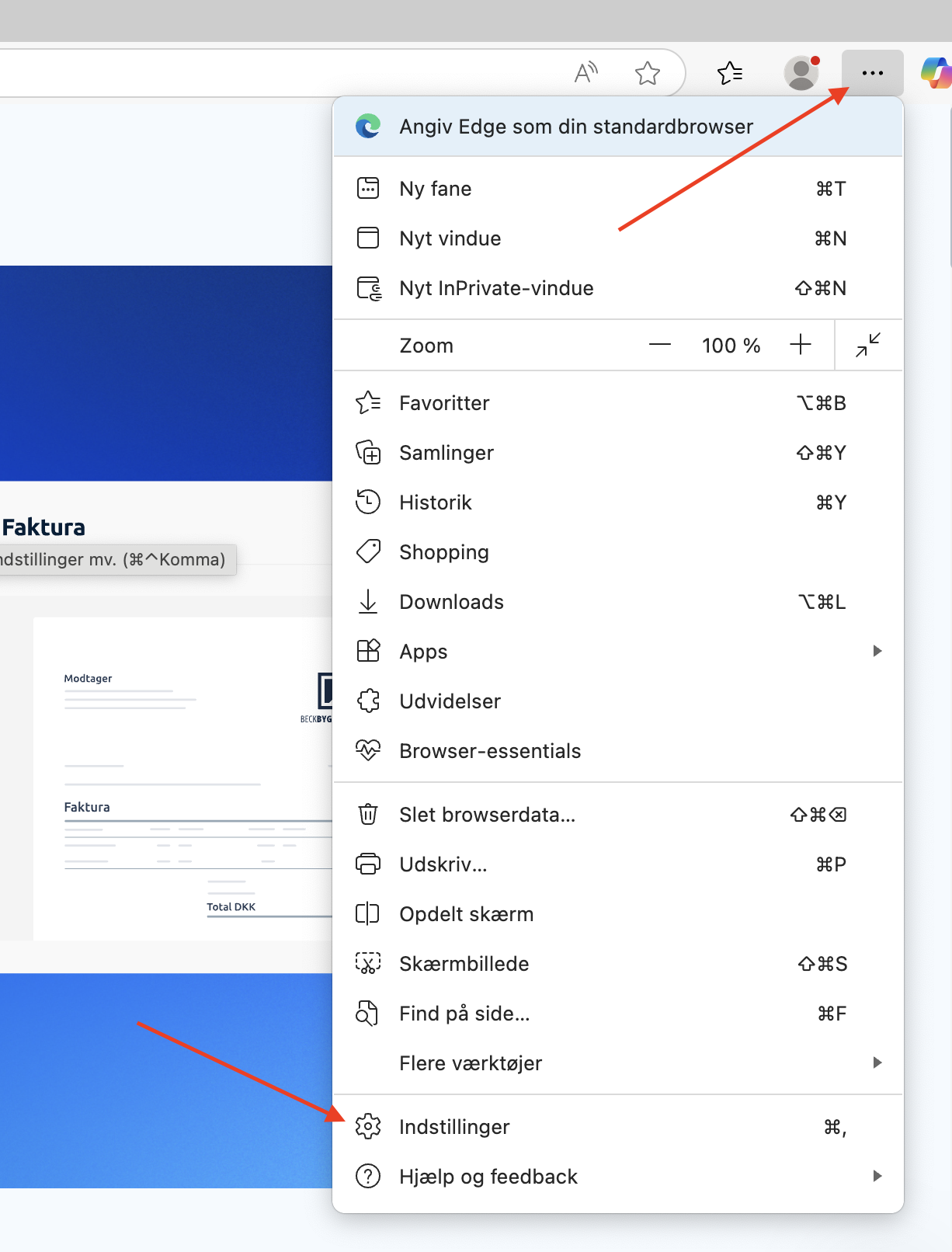This screenshot has width=952, height=1252.
Task: Open Udvidelser from the menu
Action: 618,701
